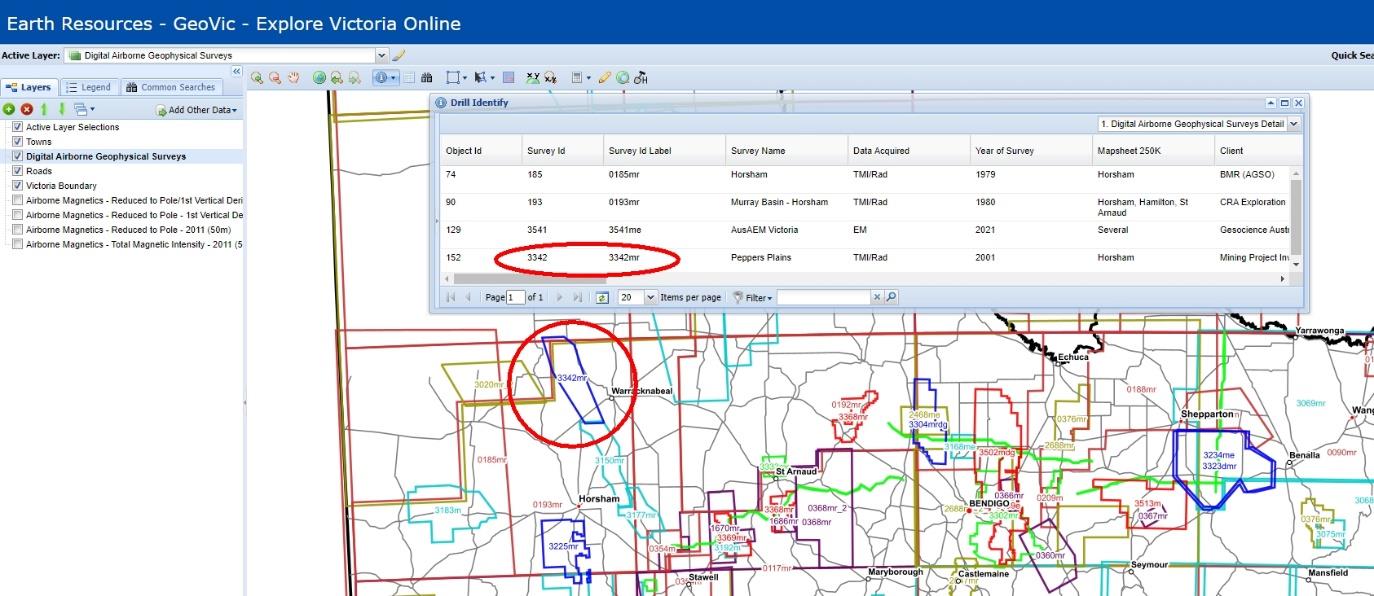The width and height of the screenshot is (1374, 596).
Task: Switch to the Legend tab
Action: click(88, 87)
